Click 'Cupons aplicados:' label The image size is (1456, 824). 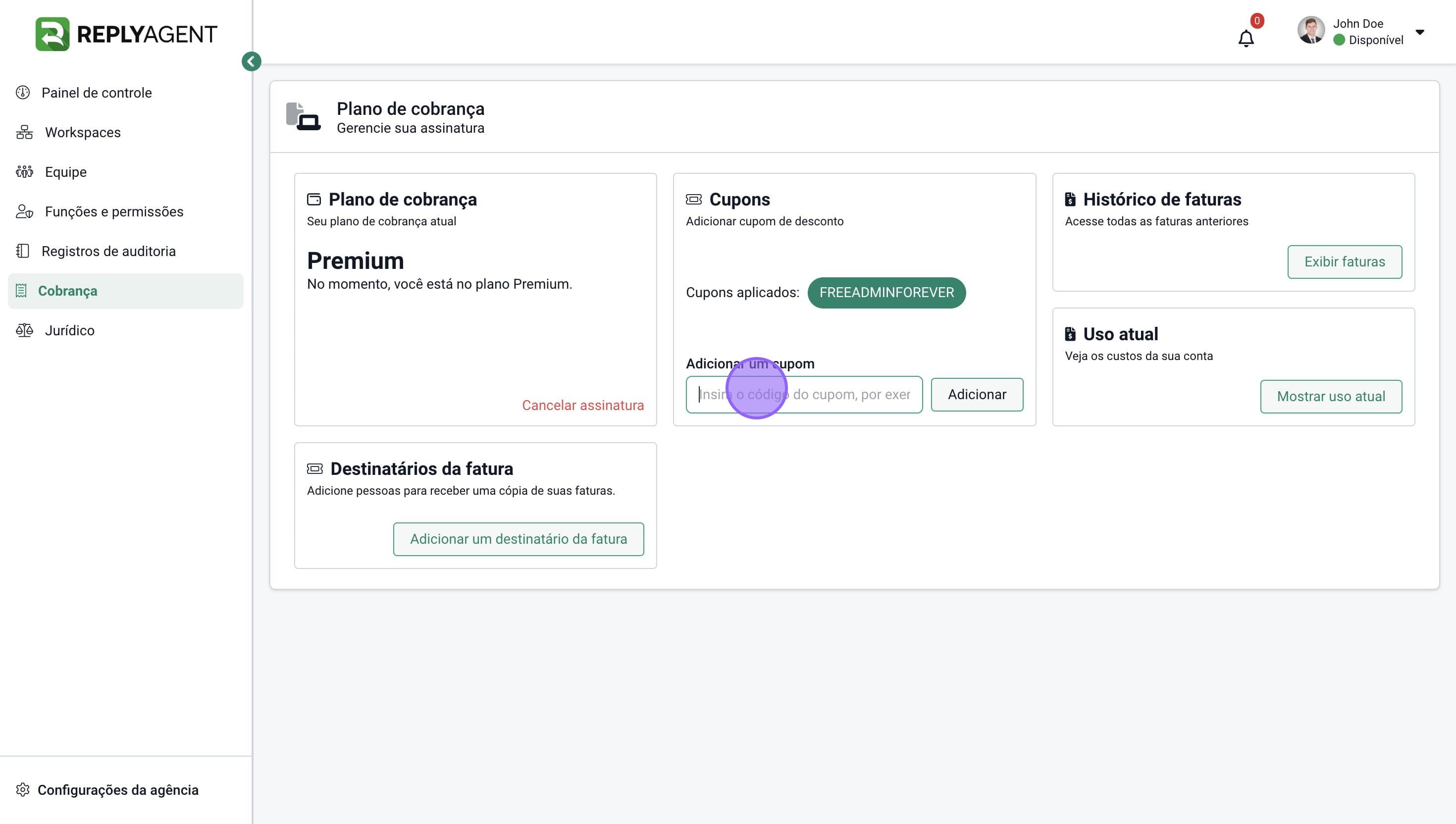click(742, 293)
